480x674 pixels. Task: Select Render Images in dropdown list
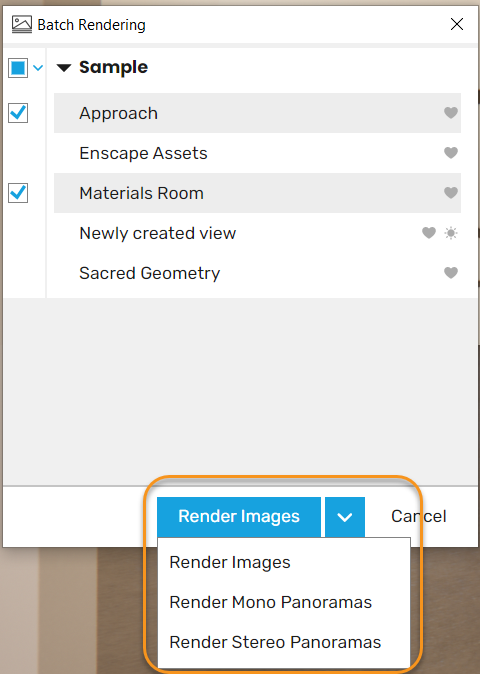coord(230,562)
